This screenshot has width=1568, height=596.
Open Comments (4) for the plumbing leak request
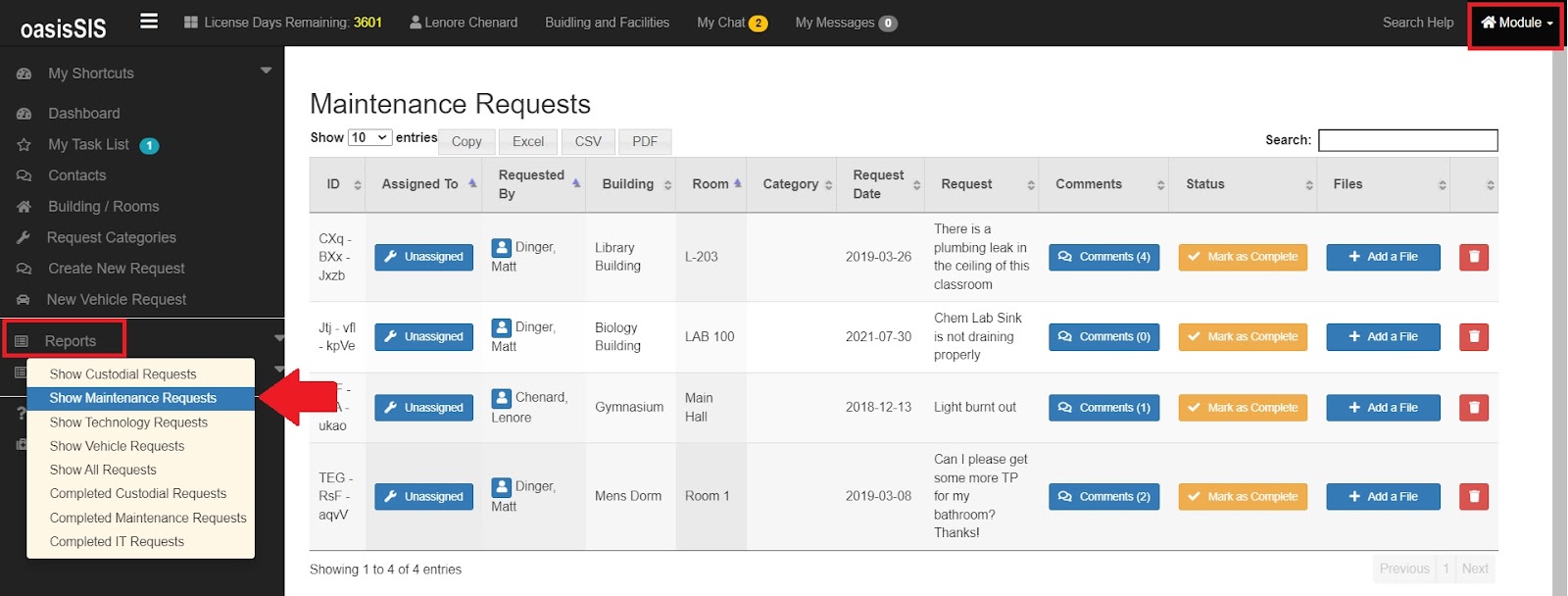(1104, 257)
